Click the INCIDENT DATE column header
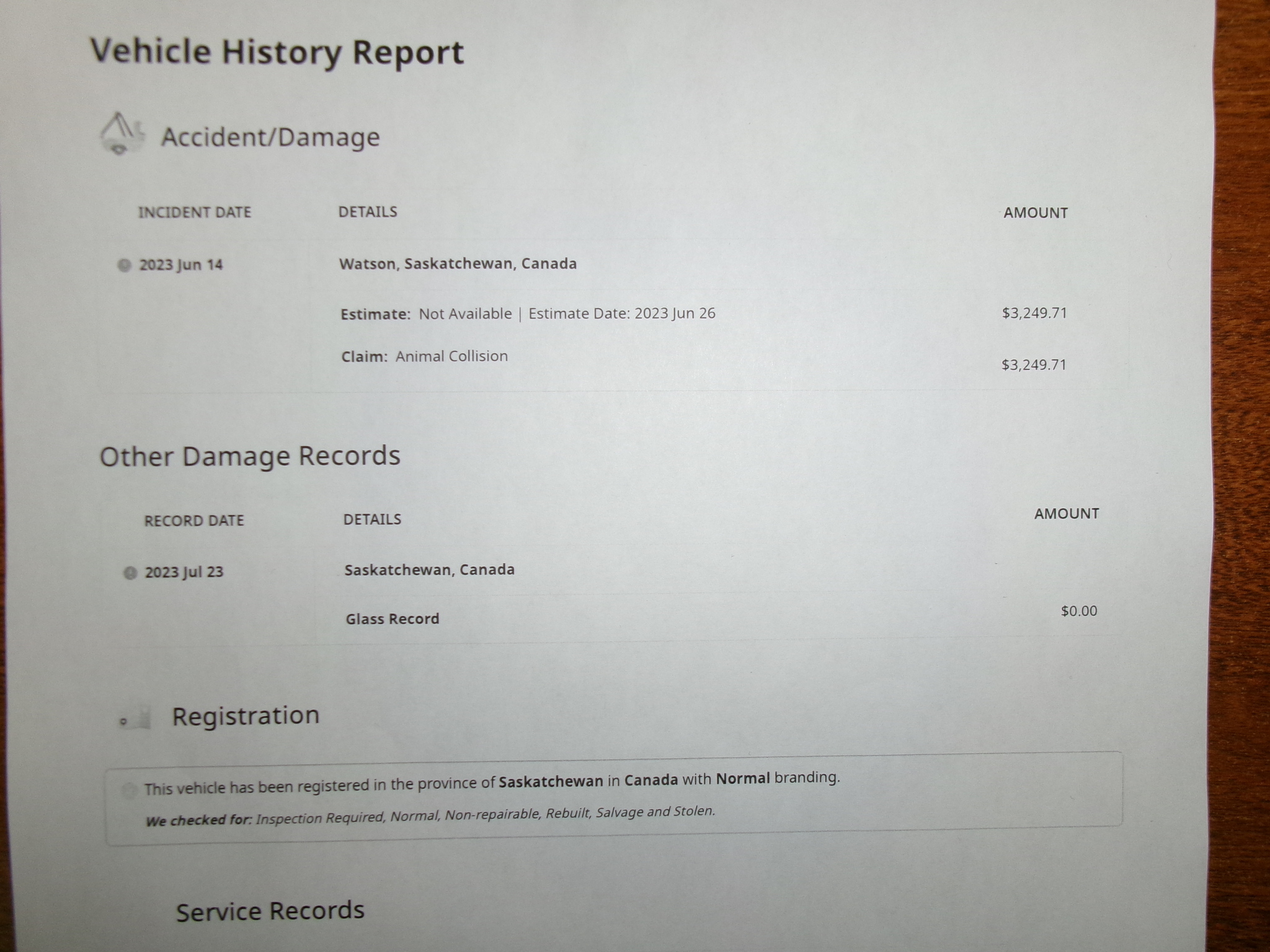Image resolution: width=1270 pixels, height=952 pixels. (194, 213)
